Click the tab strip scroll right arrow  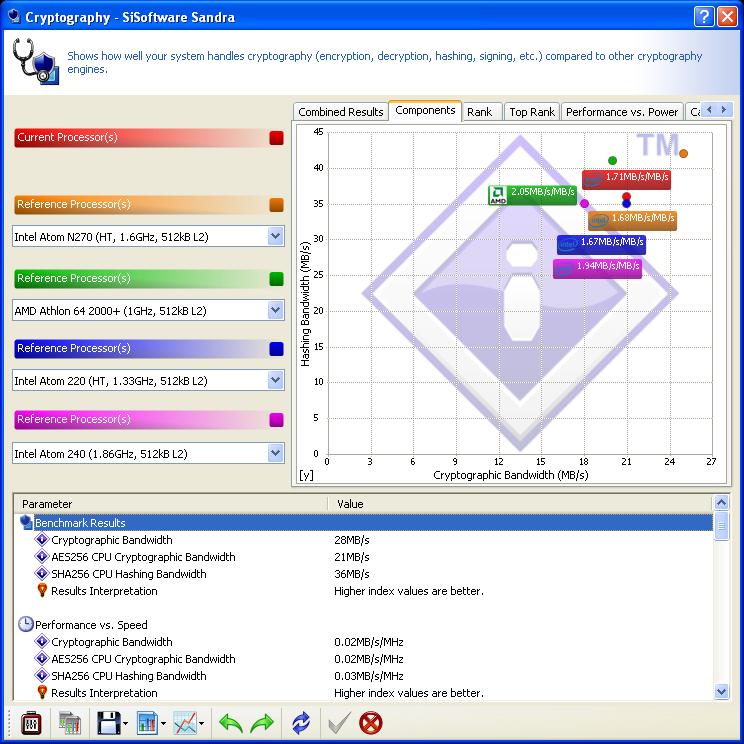point(724,110)
